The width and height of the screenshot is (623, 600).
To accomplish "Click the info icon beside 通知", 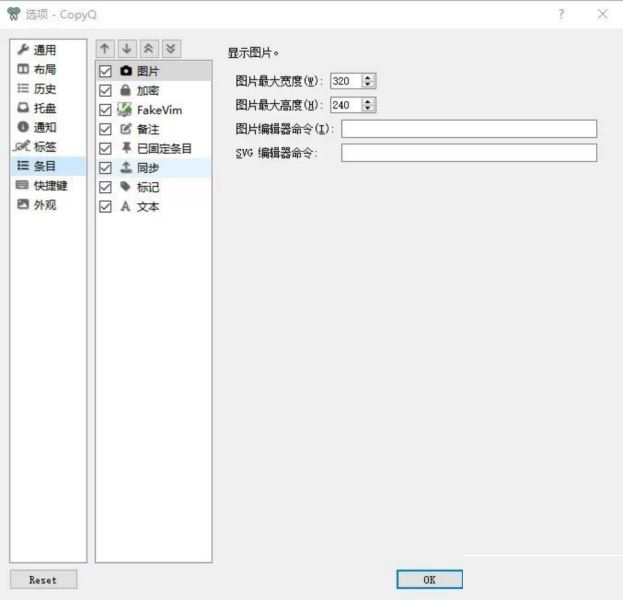I will pyautogui.click(x=23, y=127).
